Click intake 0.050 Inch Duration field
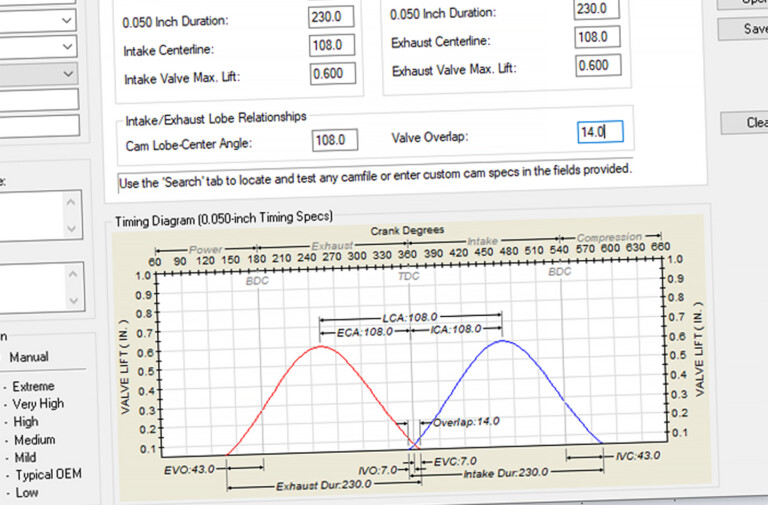Image resolution: width=768 pixels, height=505 pixels. coord(332,17)
